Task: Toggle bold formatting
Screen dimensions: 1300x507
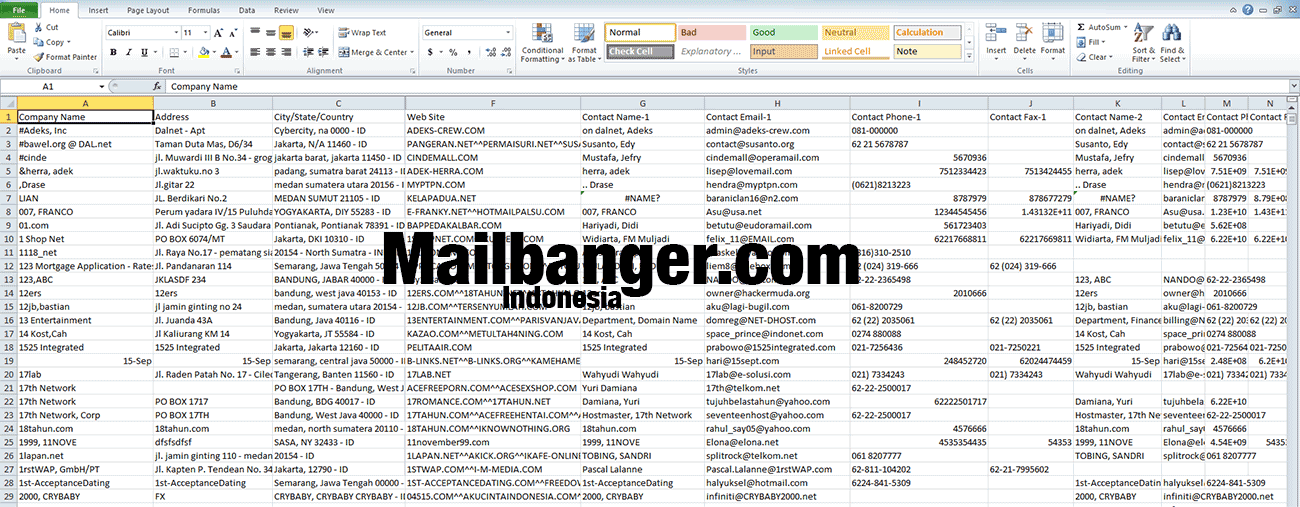Action: pyautogui.click(x=112, y=52)
